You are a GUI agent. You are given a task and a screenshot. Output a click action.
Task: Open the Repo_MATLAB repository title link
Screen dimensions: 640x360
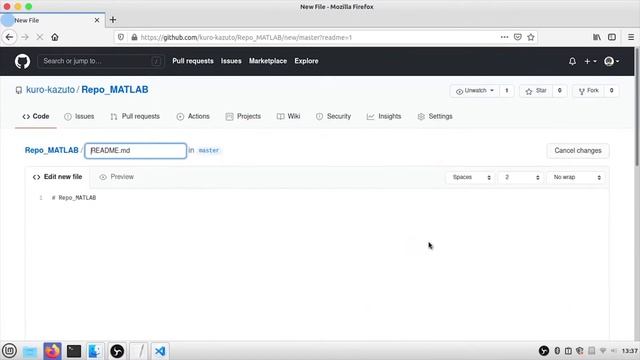[x=115, y=90]
